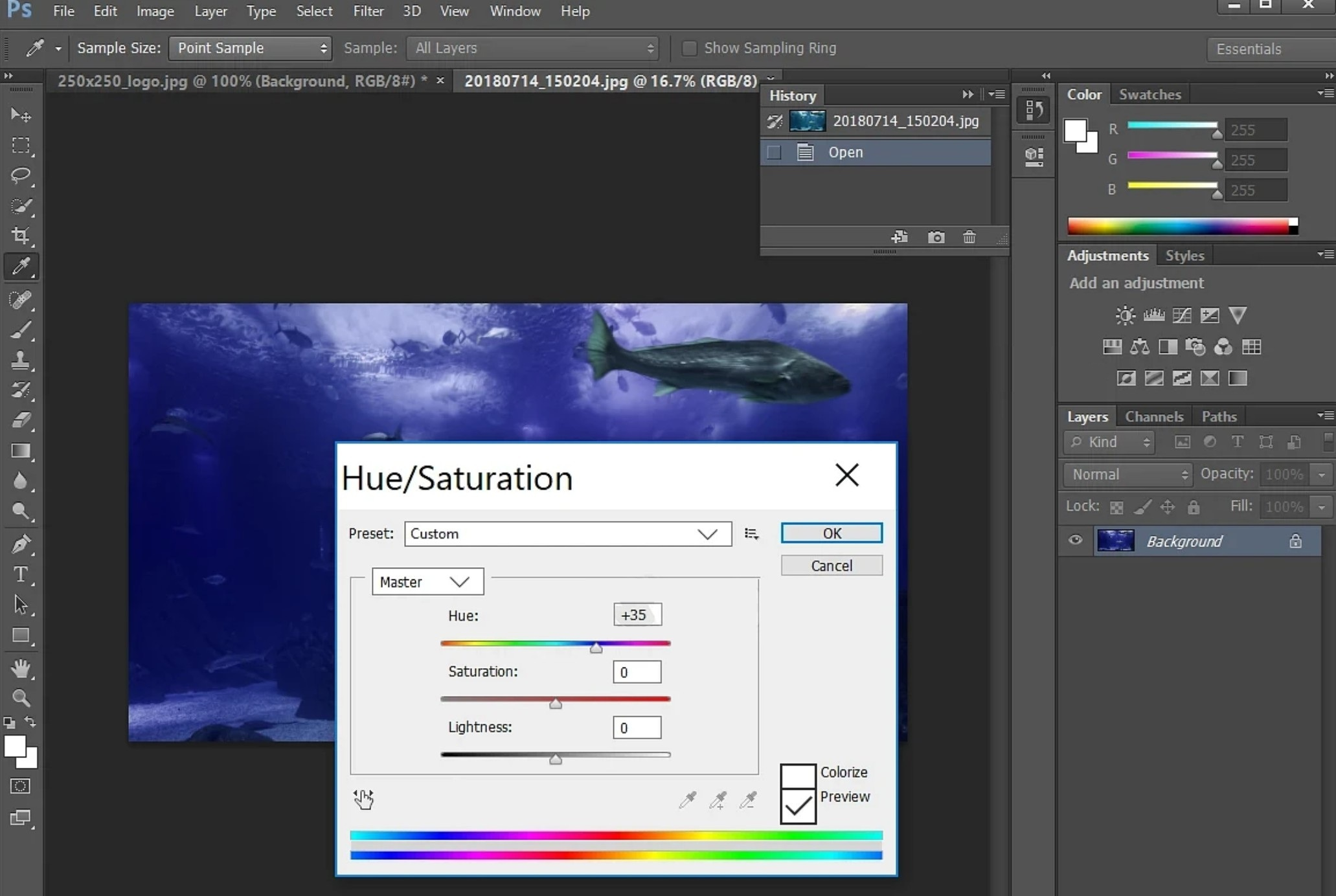The image size is (1336, 896).
Task: Open the Filter menu
Action: tap(368, 11)
